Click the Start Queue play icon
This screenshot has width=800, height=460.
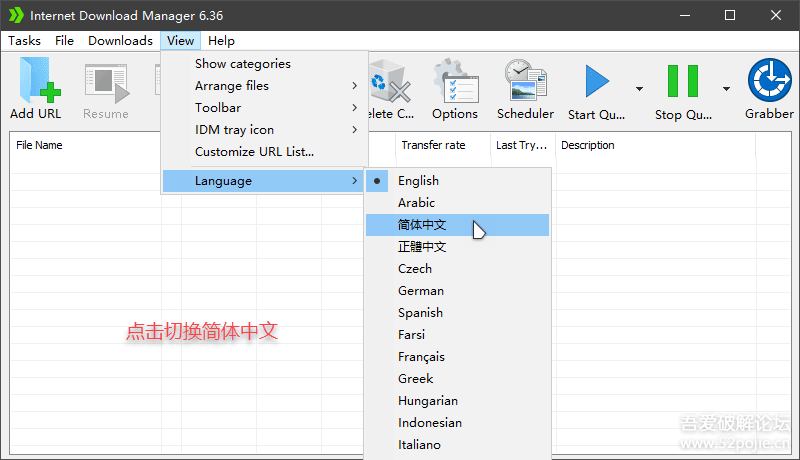pyautogui.click(x=597, y=81)
